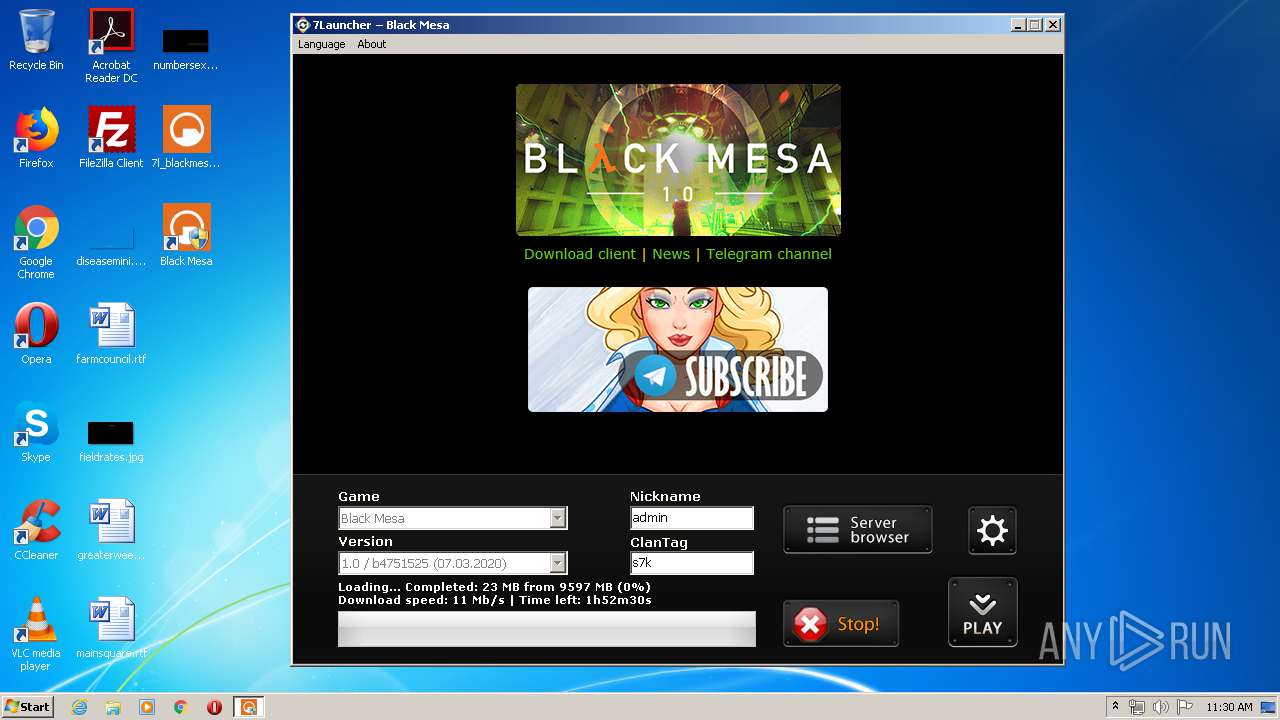1280x720 pixels.
Task: Follow the Download client link
Action: coord(580,254)
